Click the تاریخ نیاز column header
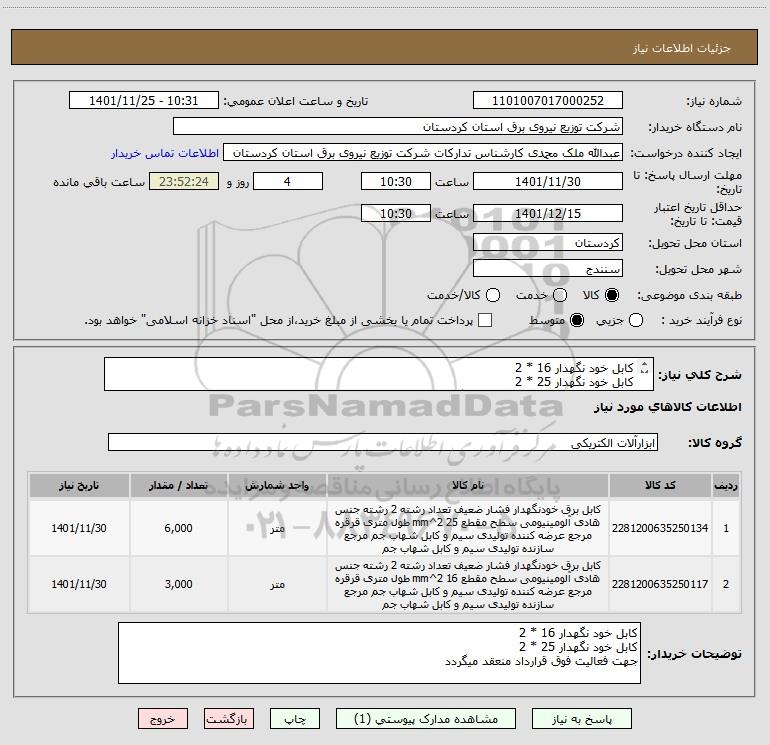The width and height of the screenshot is (770, 745). click(79, 486)
